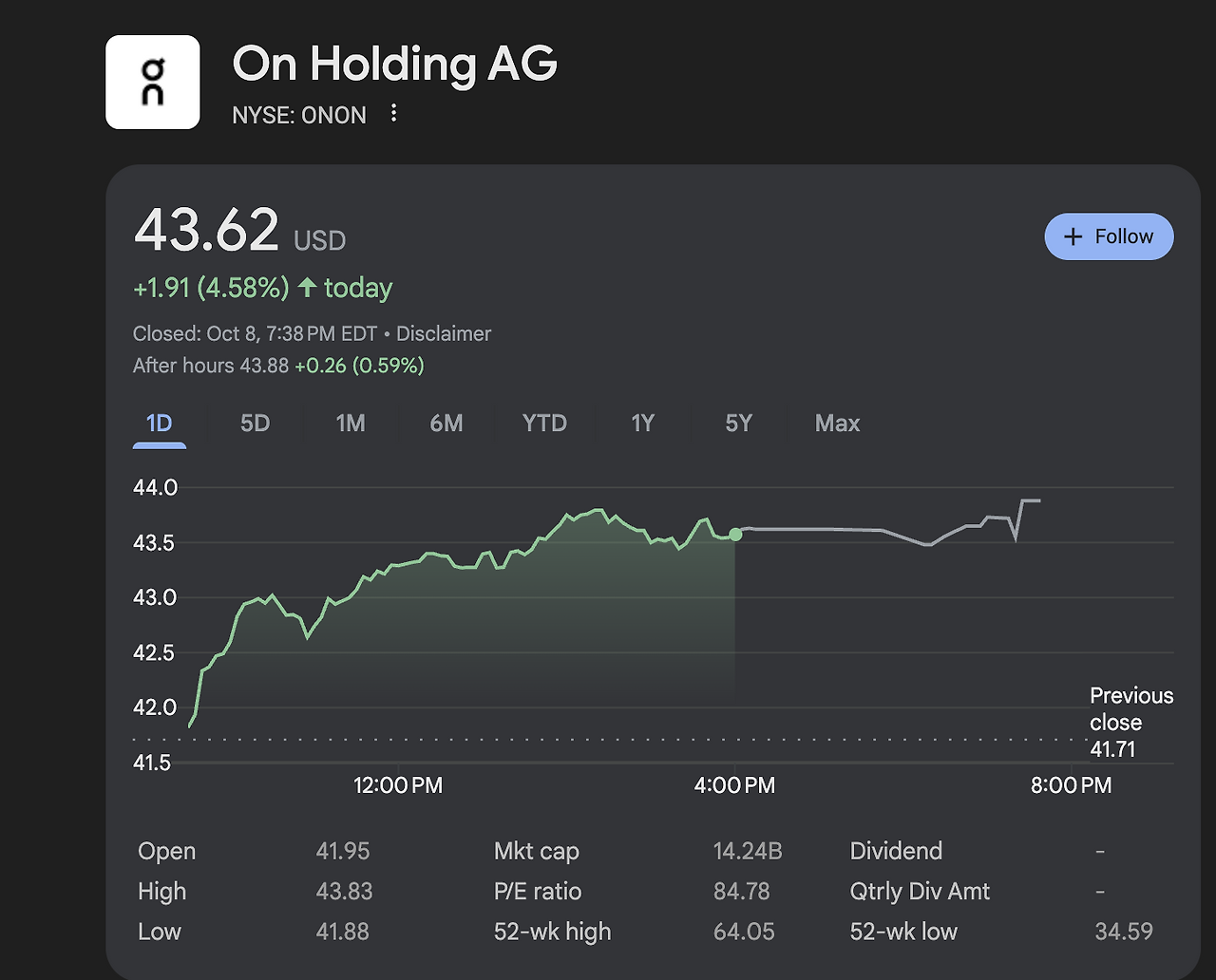Click the 43.62 USD price figure

tap(207, 231)
